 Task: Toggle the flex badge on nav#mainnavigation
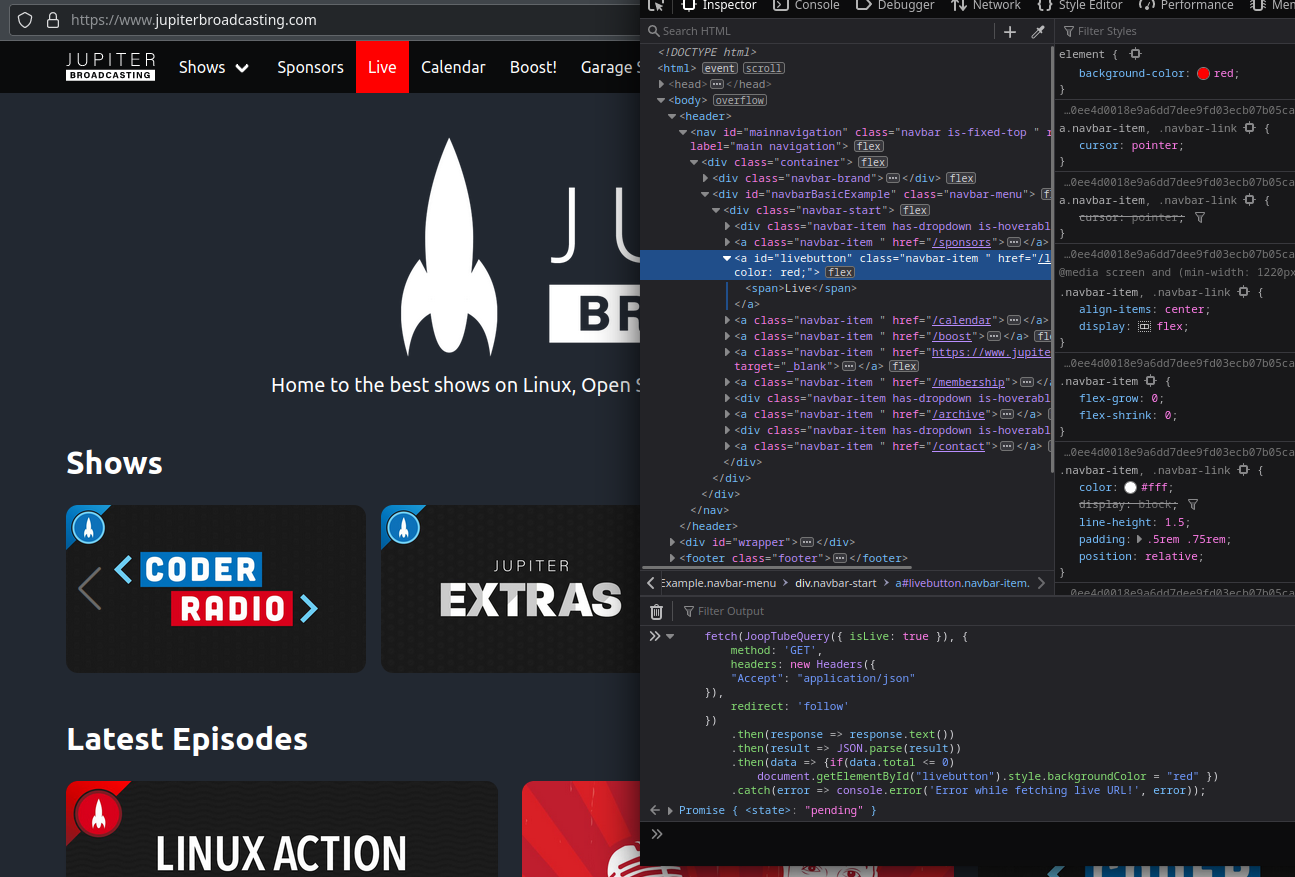pos(868,146)
